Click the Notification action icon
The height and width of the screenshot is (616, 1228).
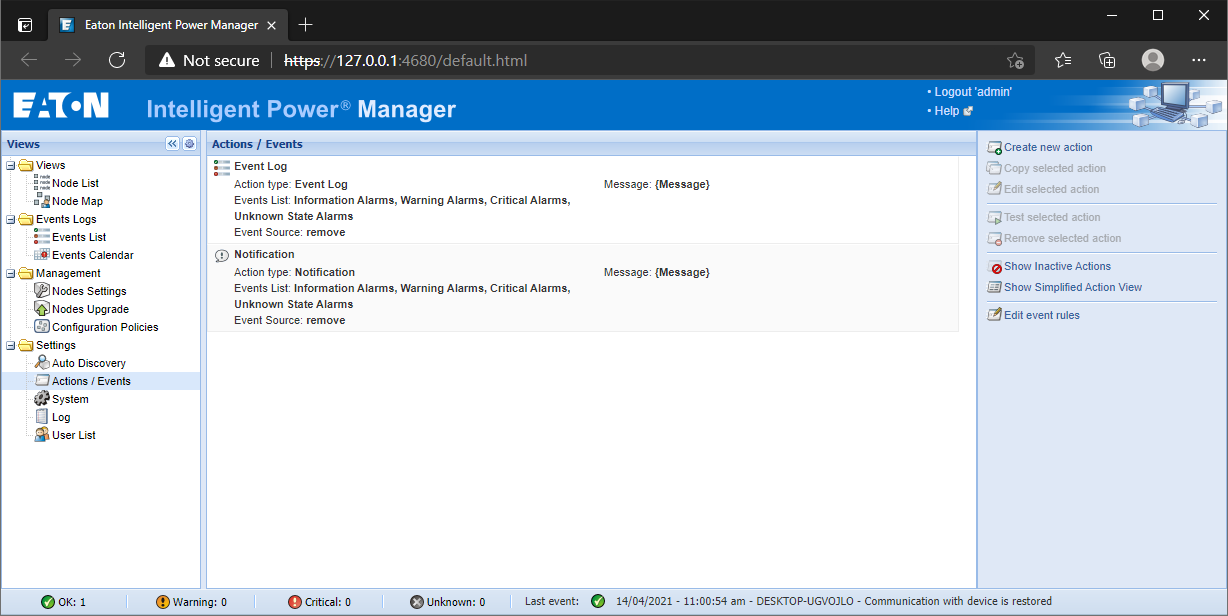[222, 255]
